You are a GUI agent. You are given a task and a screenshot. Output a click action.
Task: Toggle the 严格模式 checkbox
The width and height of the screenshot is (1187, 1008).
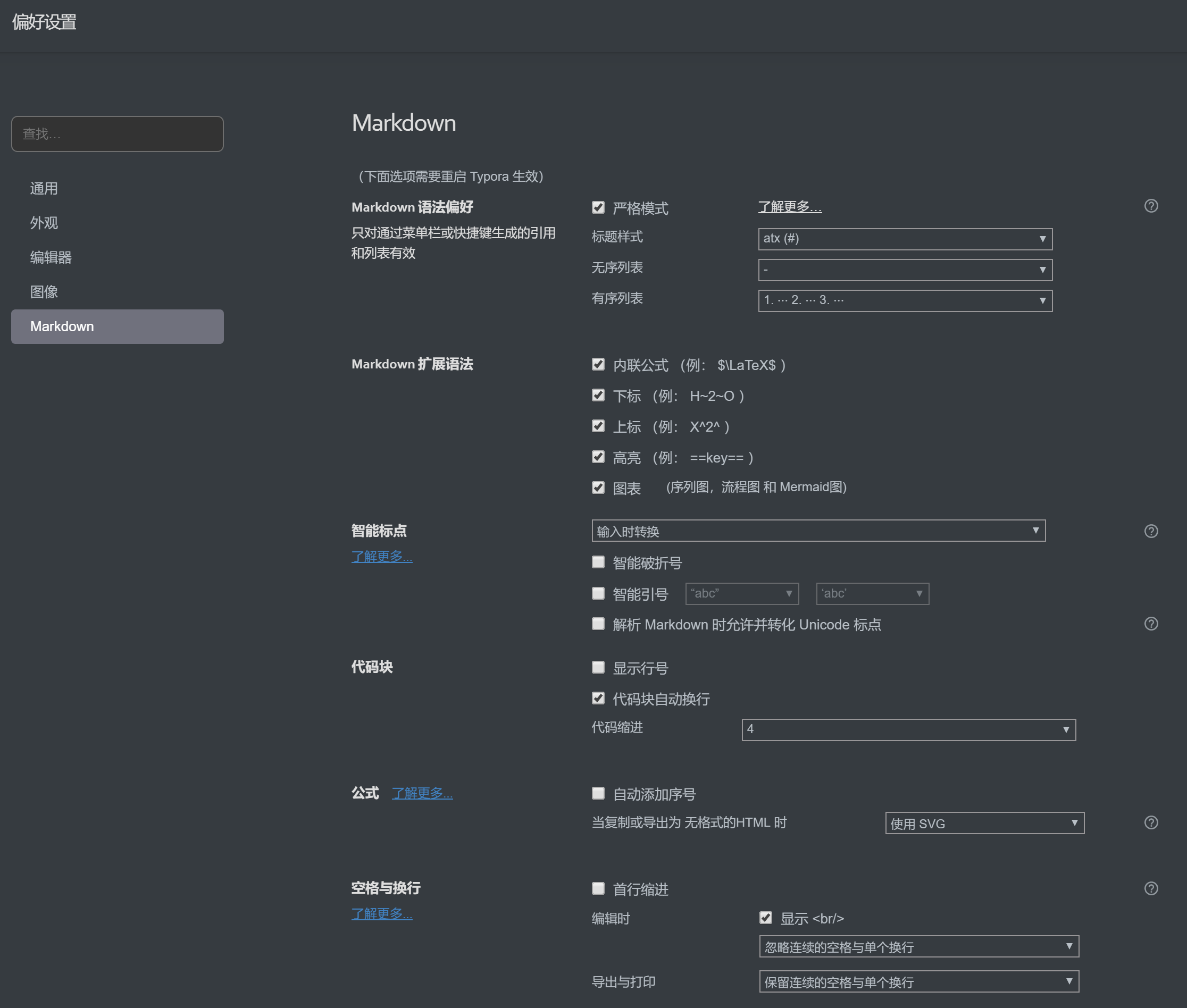(x=598, y=207)
